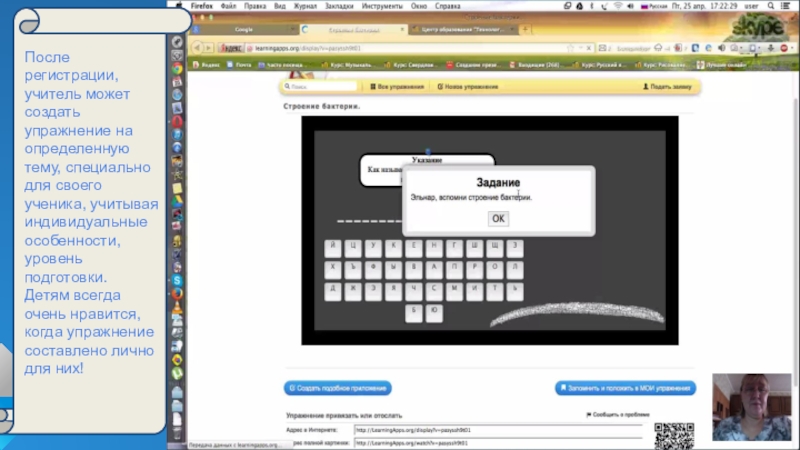Click the Поиск search field
Screen dimensions: 800x450
click(x=320, y=87)
